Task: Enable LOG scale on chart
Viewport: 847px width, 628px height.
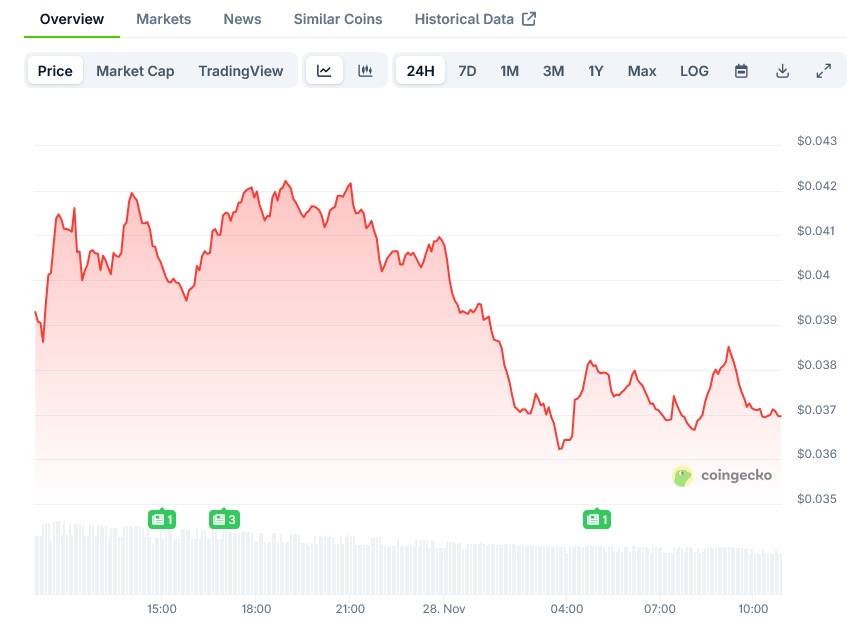Action: click(x=694, y=71)
